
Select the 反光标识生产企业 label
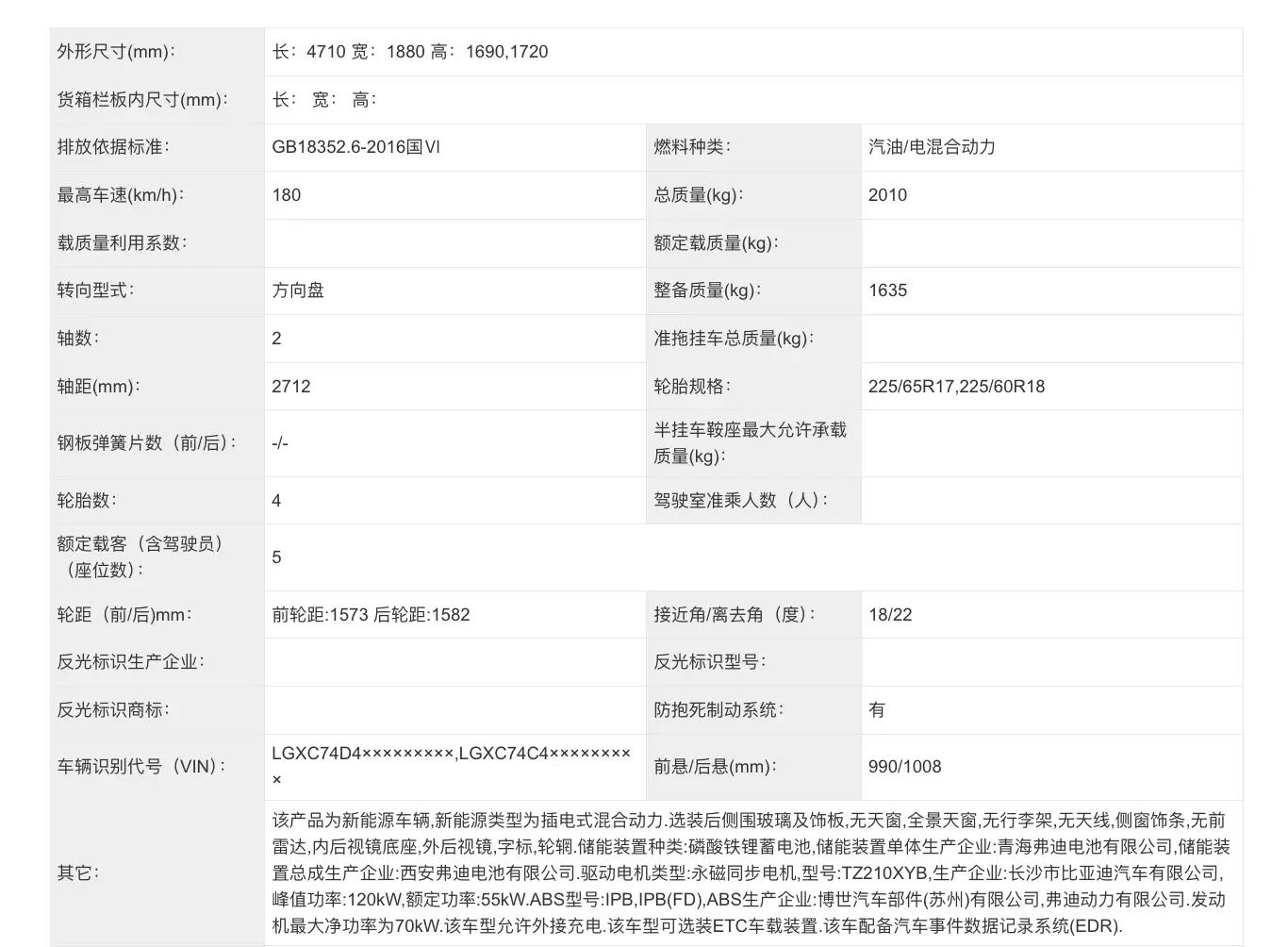(130, 662)
